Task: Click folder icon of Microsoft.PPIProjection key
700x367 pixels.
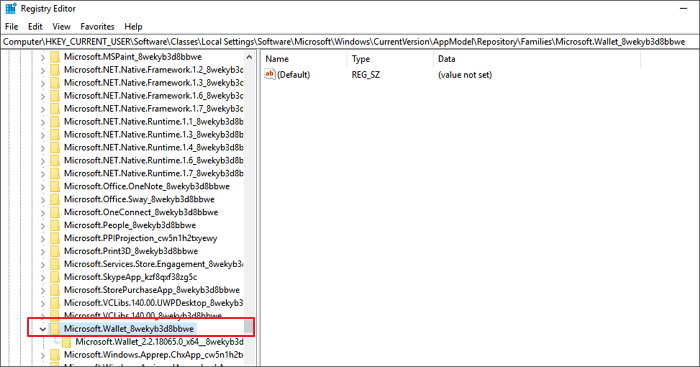Action: [x=55, y=238]
